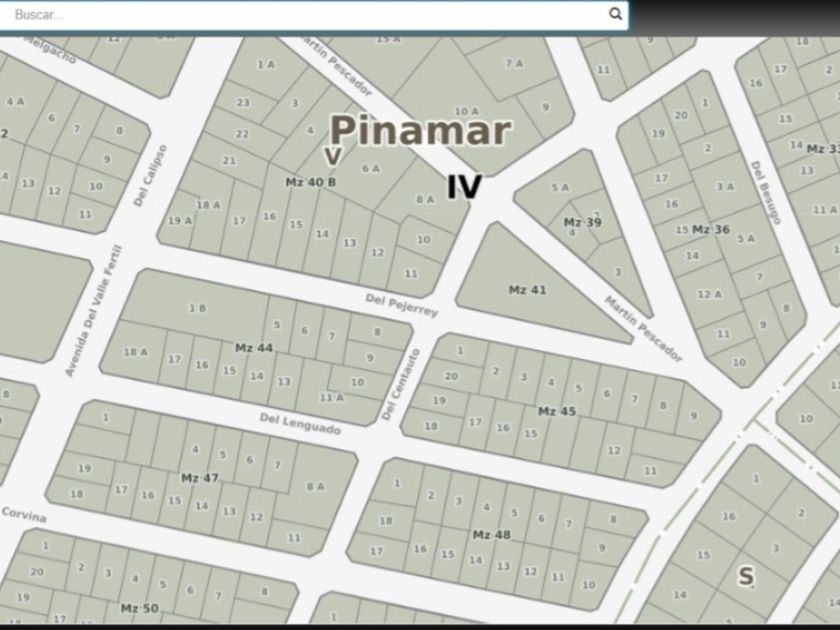Image resolution: width=840 pixels, height=630 pixels.
Task: Click the Corvina street name
Action: pyautogui.click(x=24, y=515)
